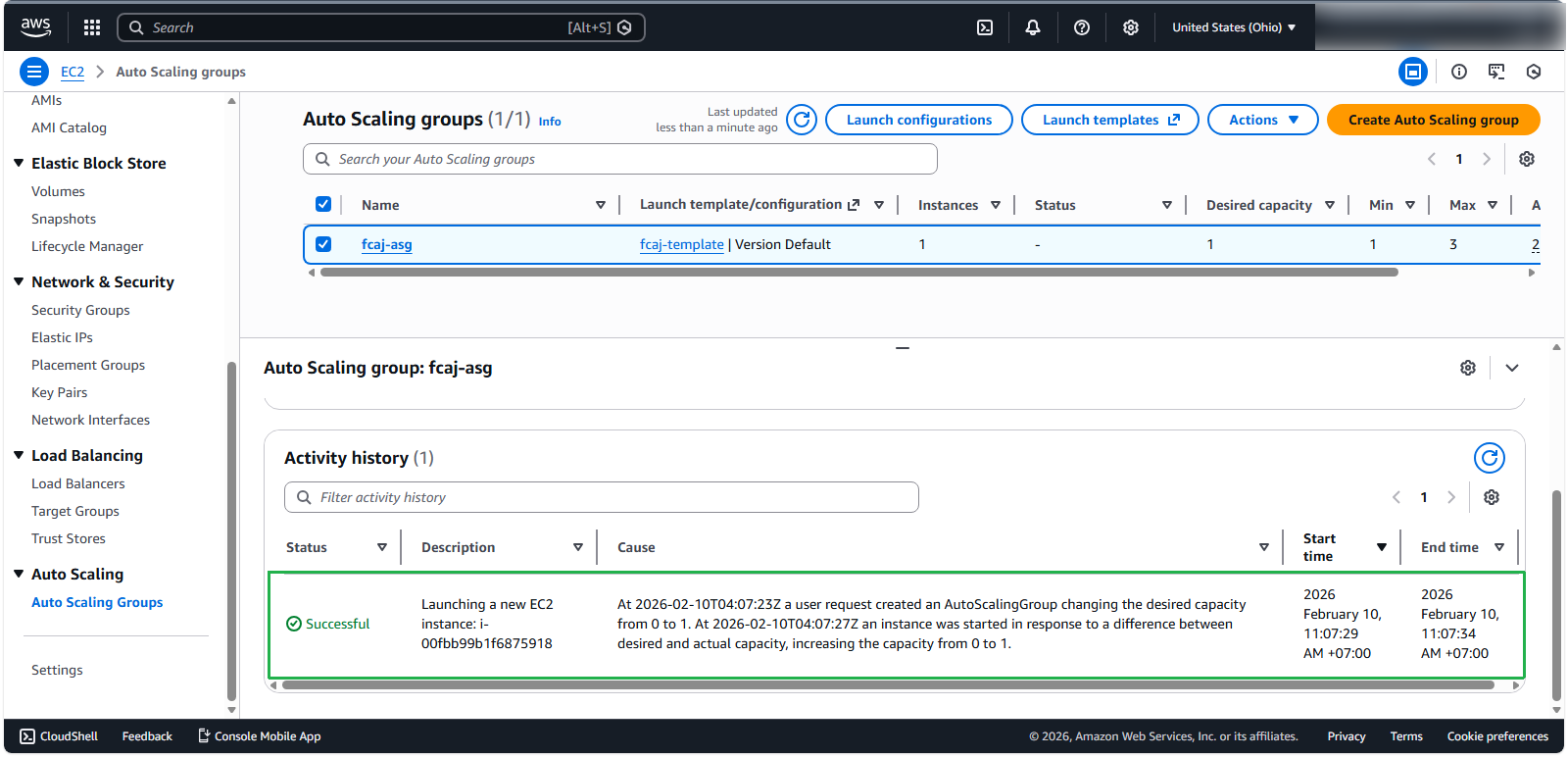Refresh the Auto Scaling groups list
Viewport: 1568px width, 757px height.
point(802,120)
